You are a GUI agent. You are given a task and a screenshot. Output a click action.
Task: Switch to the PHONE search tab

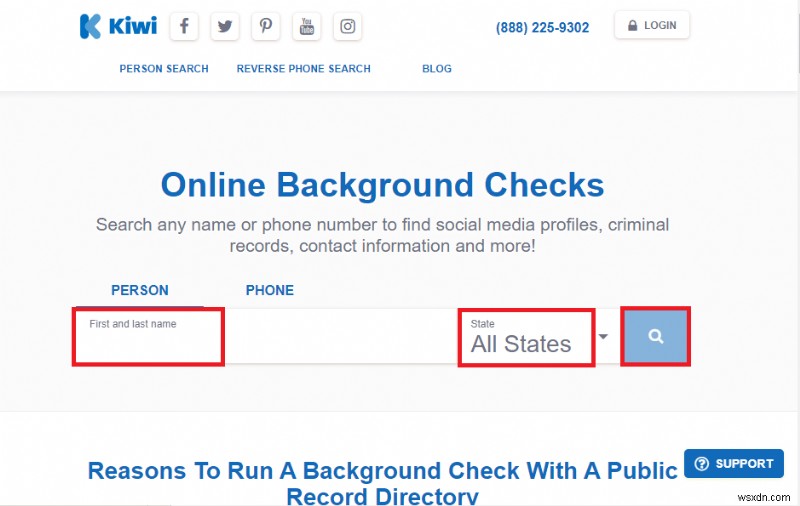[270, 290]
